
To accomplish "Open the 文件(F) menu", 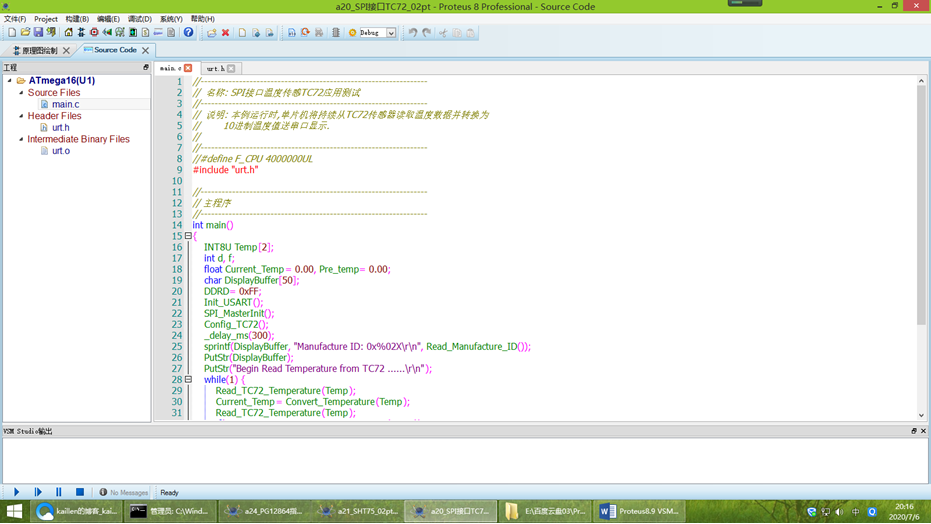I will [x=15, y=19].
